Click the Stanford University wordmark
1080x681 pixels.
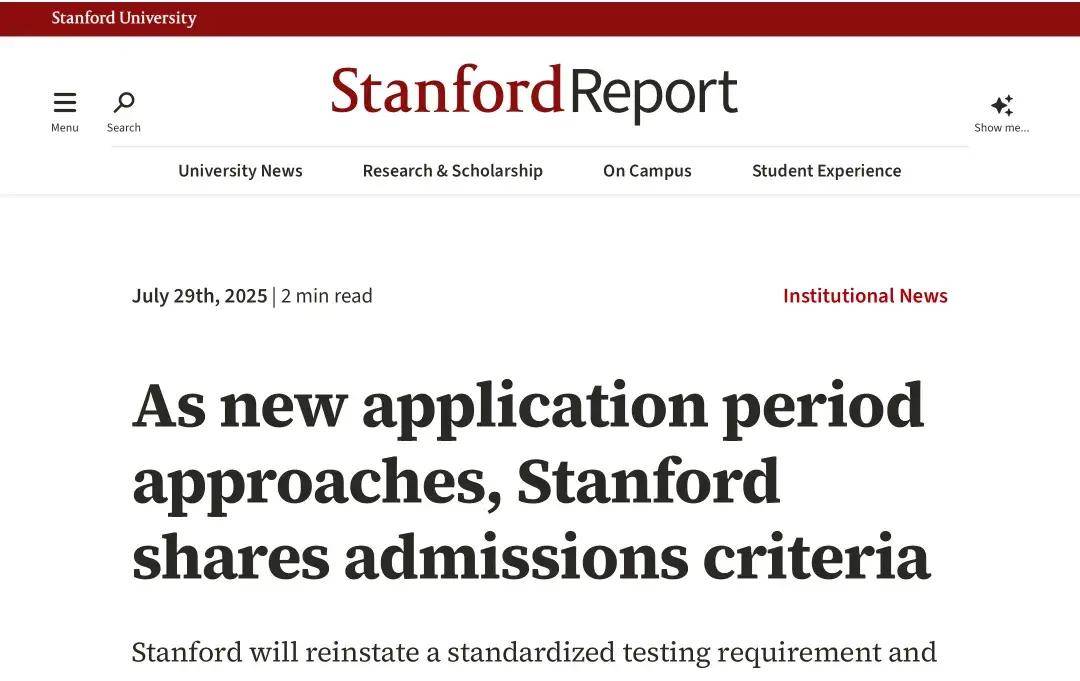tap(124, 18)
